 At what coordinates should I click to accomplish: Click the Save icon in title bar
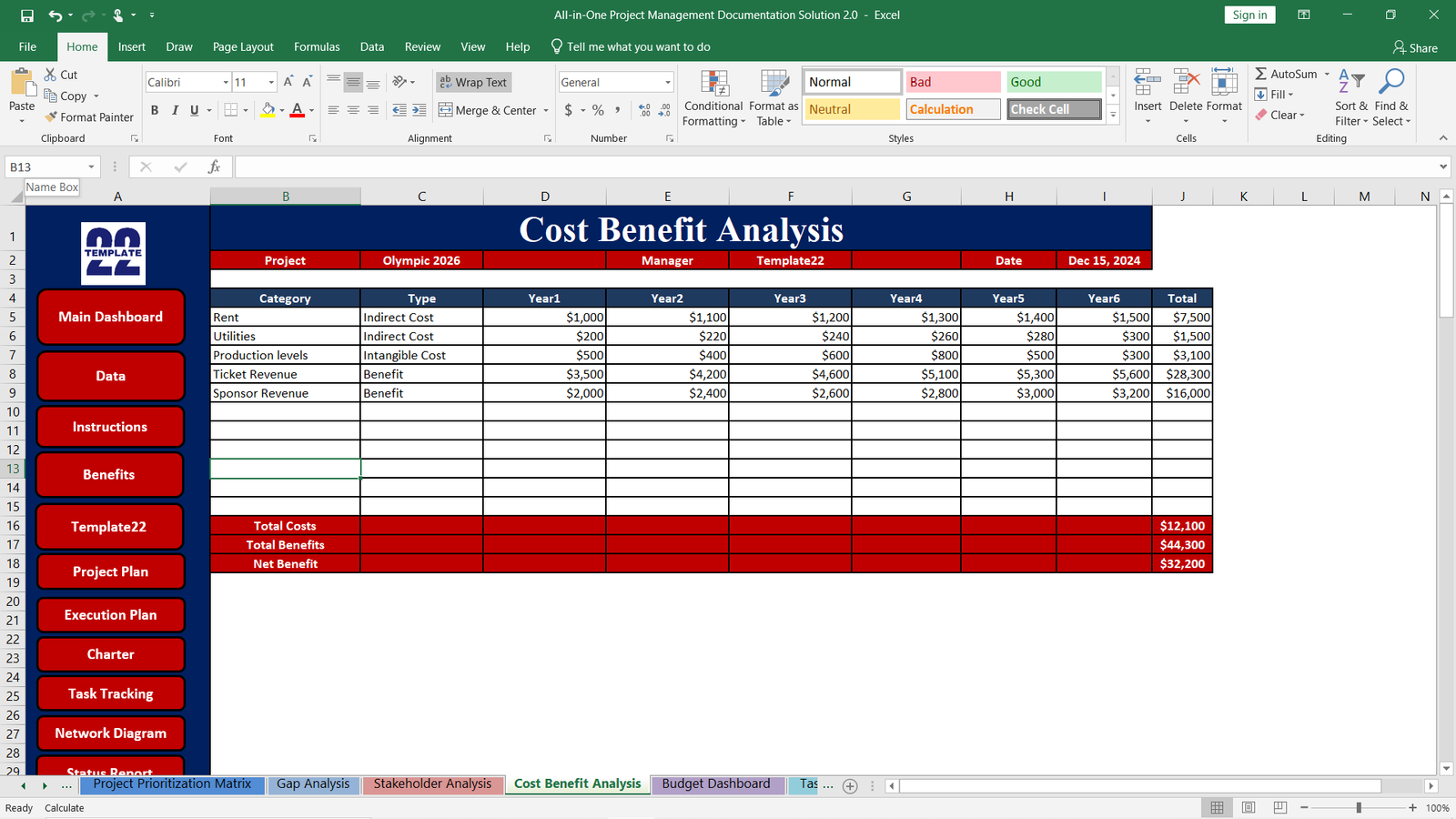pos(27,15)
